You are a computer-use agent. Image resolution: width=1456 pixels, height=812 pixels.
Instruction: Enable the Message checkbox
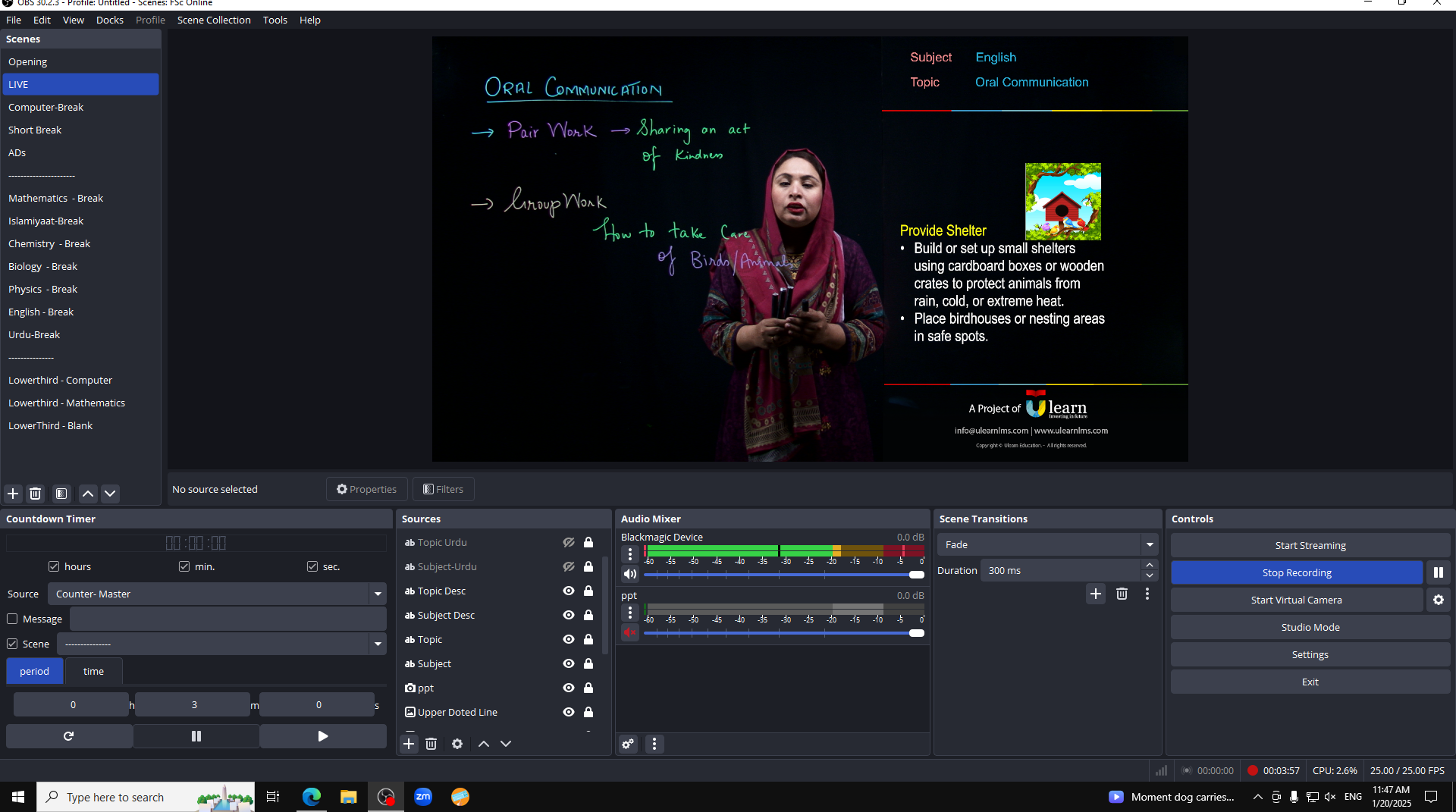click(12, 619)
